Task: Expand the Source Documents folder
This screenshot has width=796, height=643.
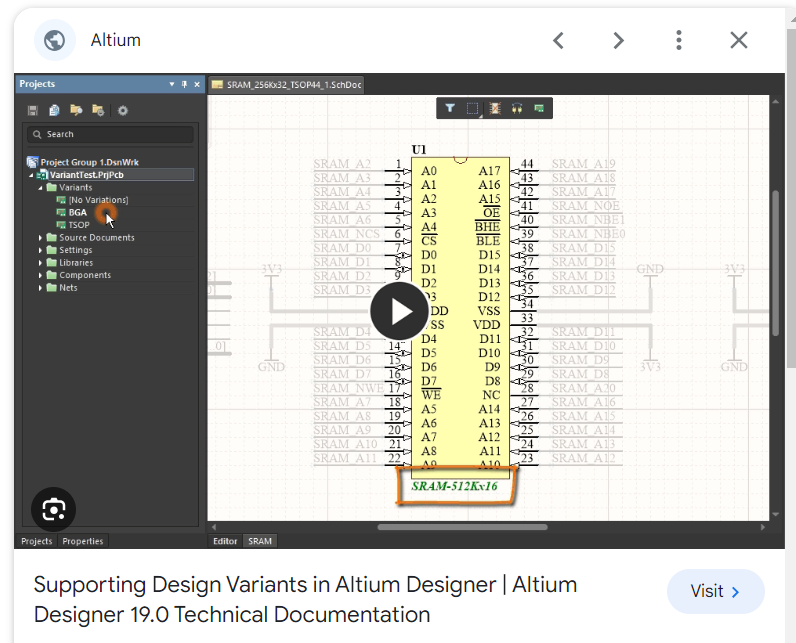Action: pyautogui.click(x=41, y=238)
